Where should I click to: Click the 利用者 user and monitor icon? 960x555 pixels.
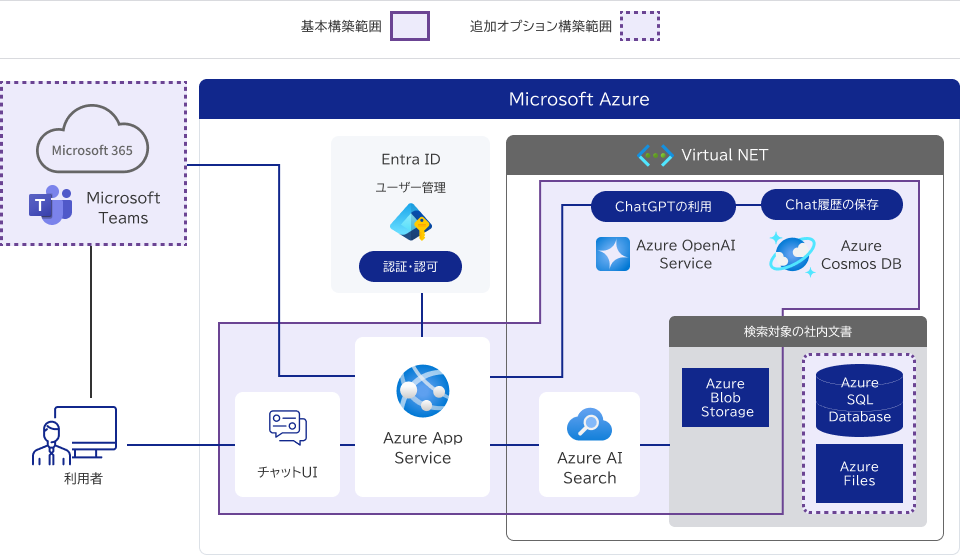pos(74,436)
